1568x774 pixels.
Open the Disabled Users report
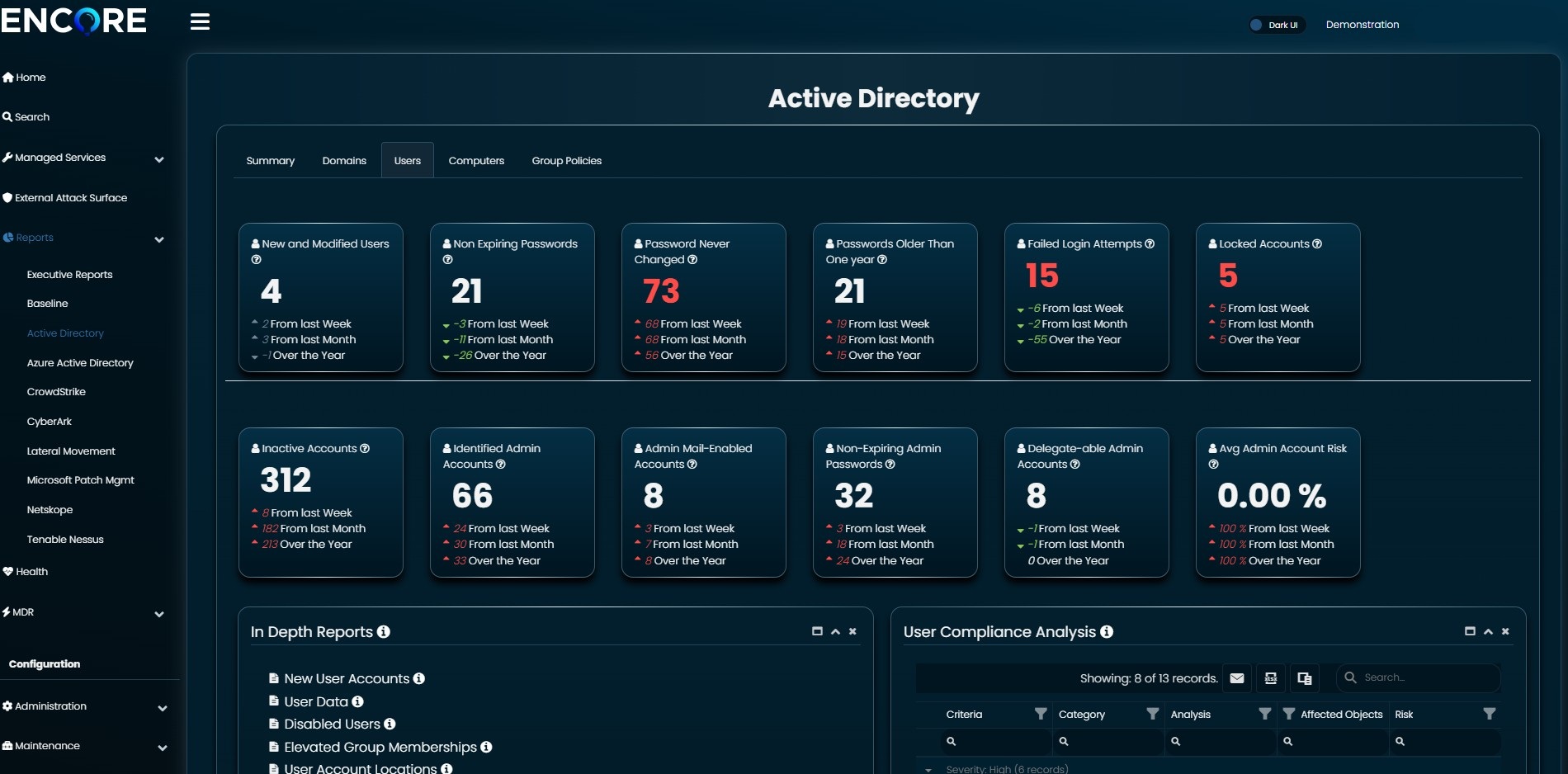point(332,724)
